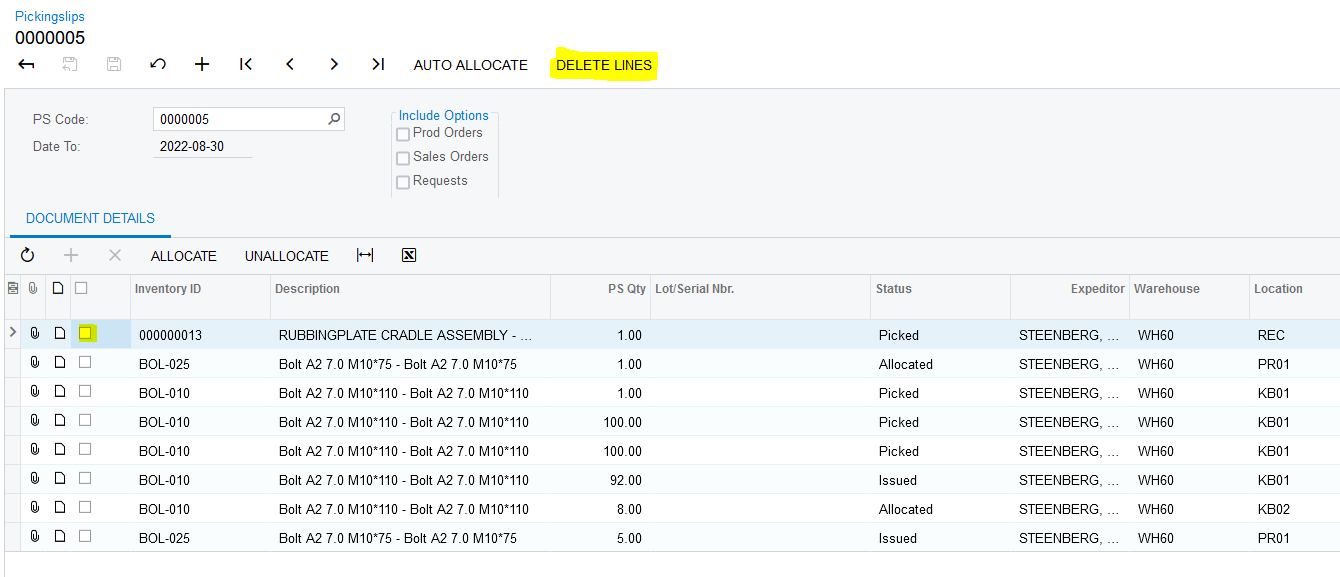Refresh the document details grid
Image resolution: width=1340 pixels, height=577 pixels.
(x=27, y=255)
